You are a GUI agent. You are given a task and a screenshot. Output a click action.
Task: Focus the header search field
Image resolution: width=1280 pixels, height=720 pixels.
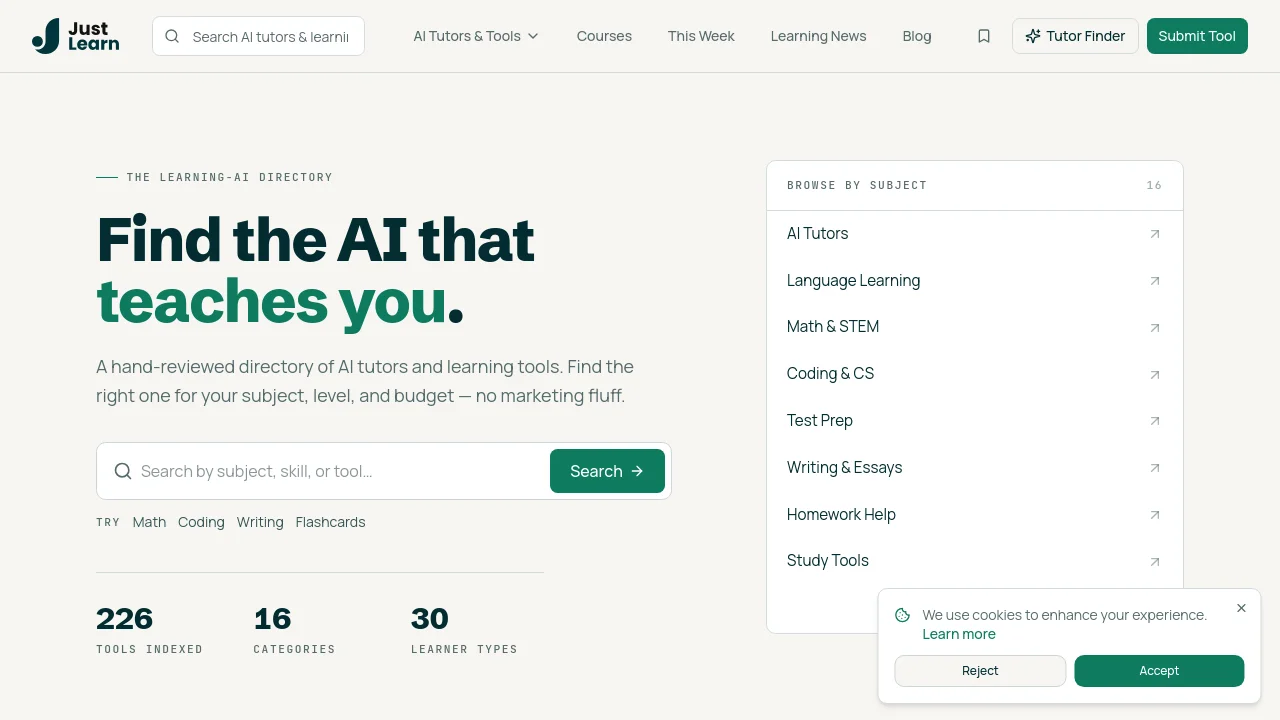tap(258, 36)
